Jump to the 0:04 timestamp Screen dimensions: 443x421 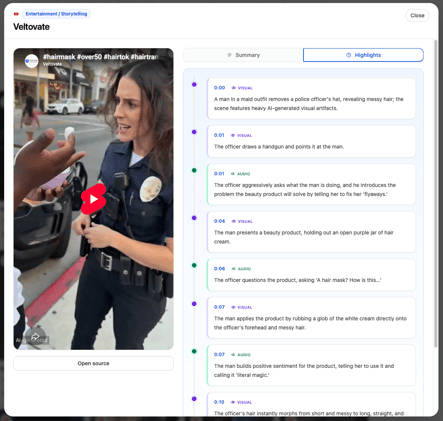click(x=219, y=221)
